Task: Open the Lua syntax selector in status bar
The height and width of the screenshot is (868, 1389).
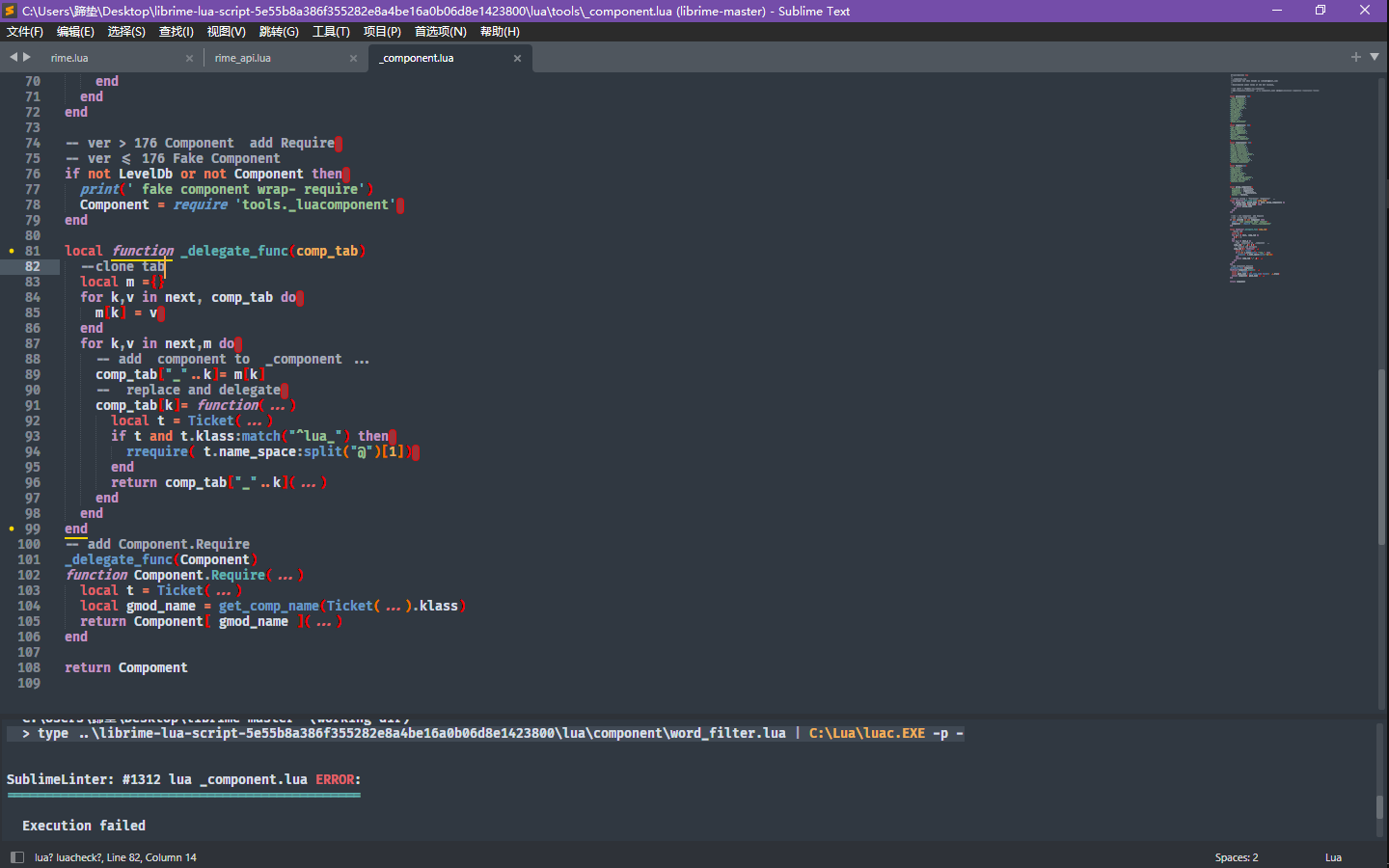Action: tap(1333, 856)
